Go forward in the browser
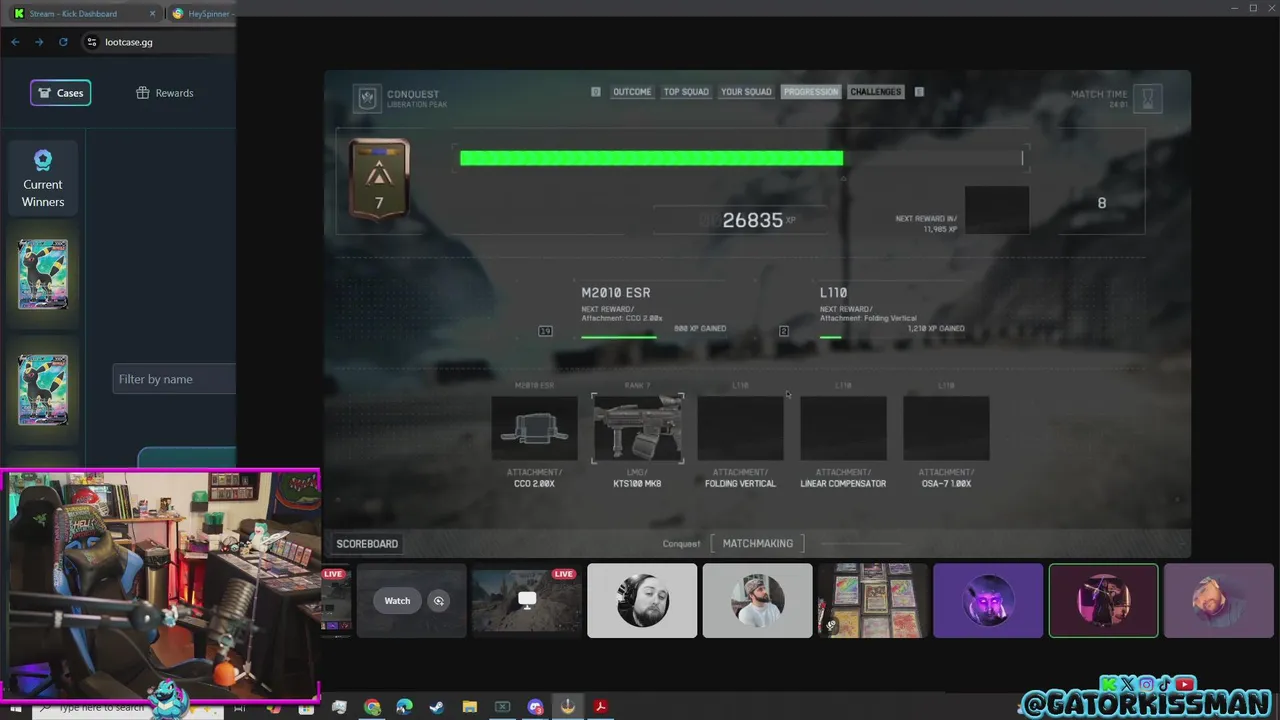This screenshot has height=720, width=1280. click(39, 42)
